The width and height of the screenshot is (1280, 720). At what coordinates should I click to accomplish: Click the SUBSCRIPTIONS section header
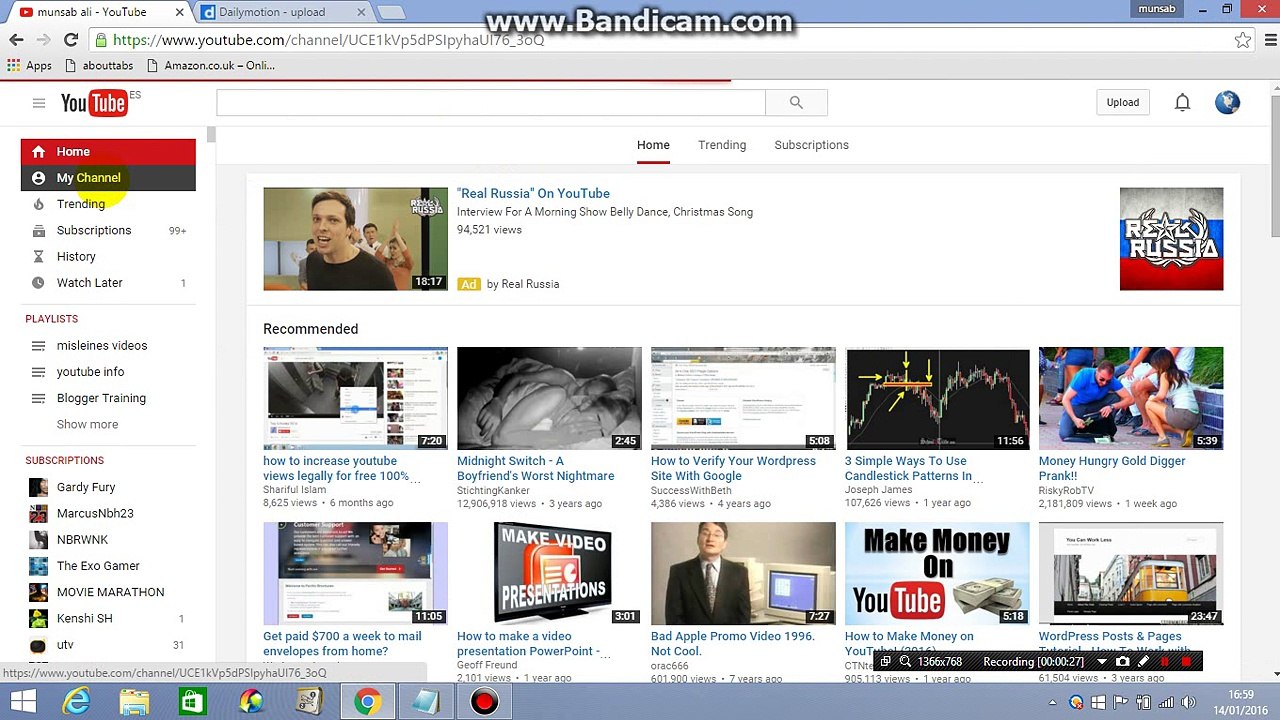click(x=65, y=460)
